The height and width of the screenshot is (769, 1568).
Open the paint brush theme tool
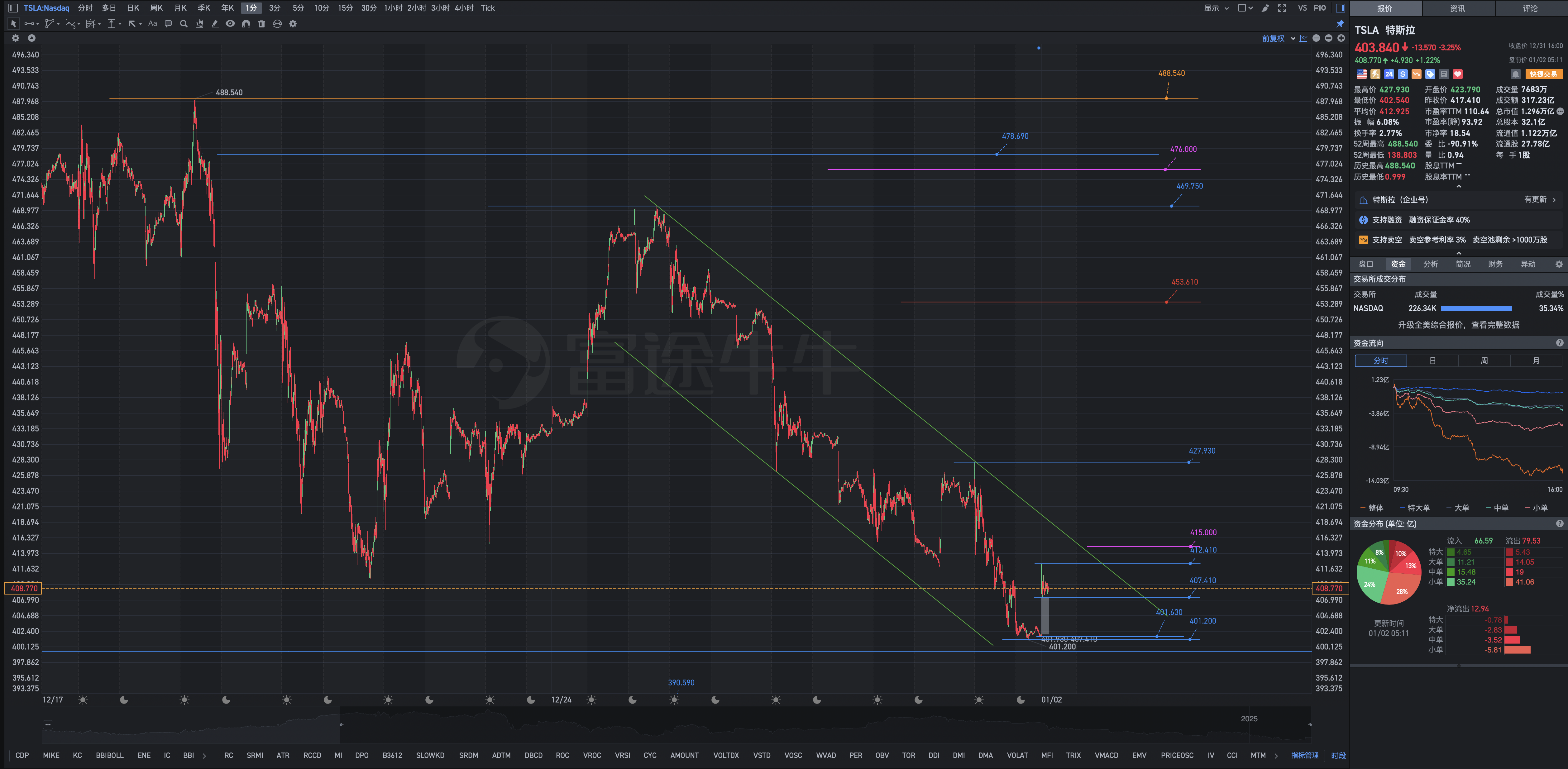coord(1265,8)
